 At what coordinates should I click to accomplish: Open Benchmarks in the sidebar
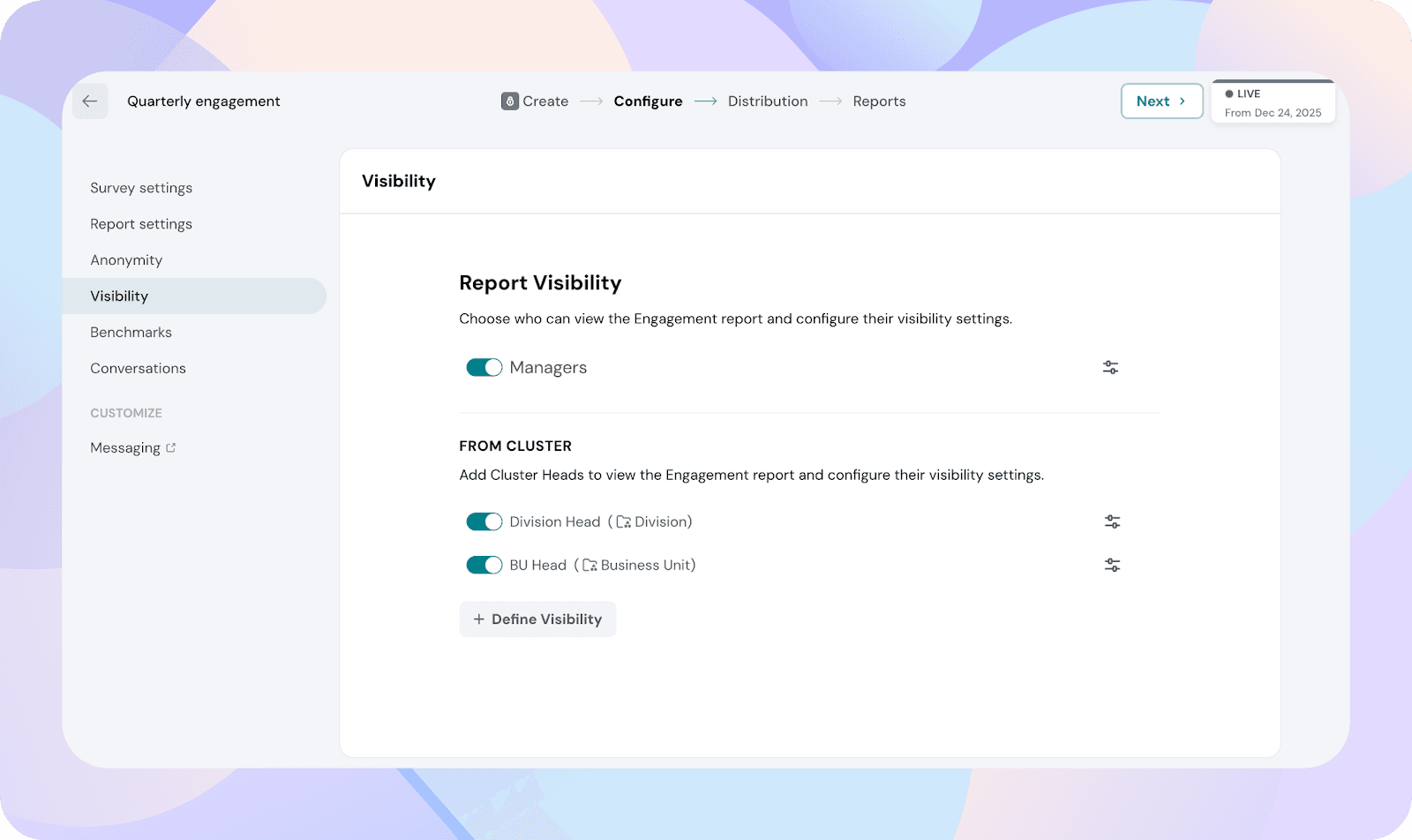coord(131,333)
